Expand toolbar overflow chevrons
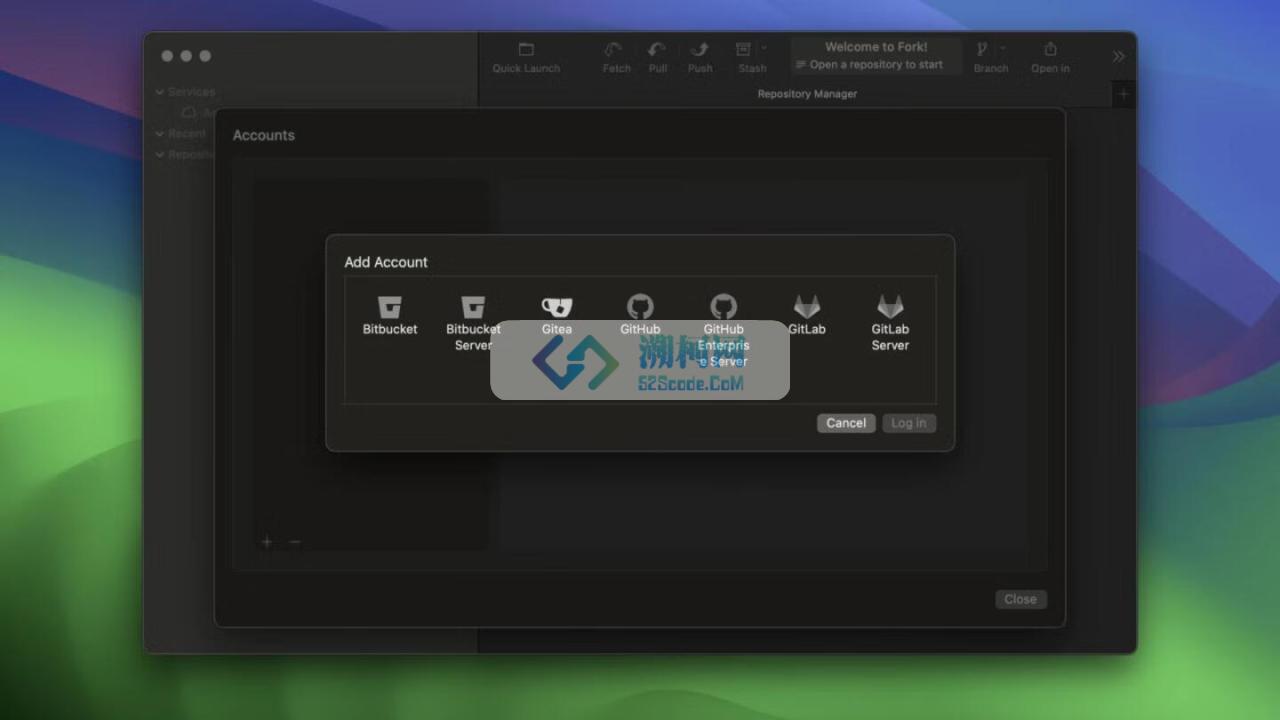Screen dimensions: 1280x720 click(1118, 57)
